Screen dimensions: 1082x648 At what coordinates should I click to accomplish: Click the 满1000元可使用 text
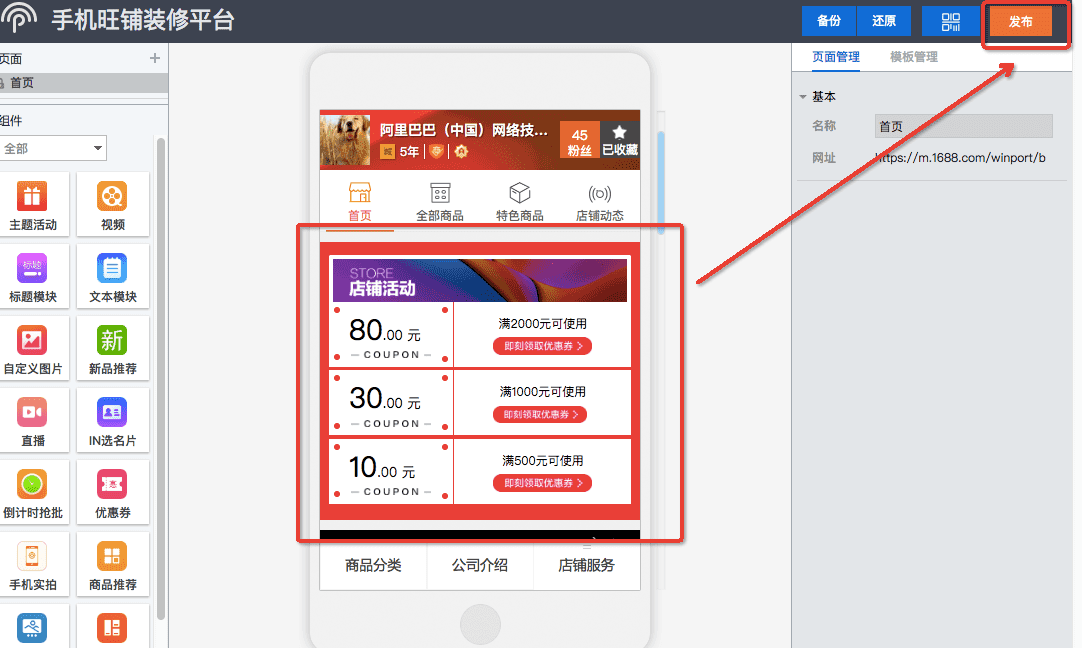(x=542, y=392)
